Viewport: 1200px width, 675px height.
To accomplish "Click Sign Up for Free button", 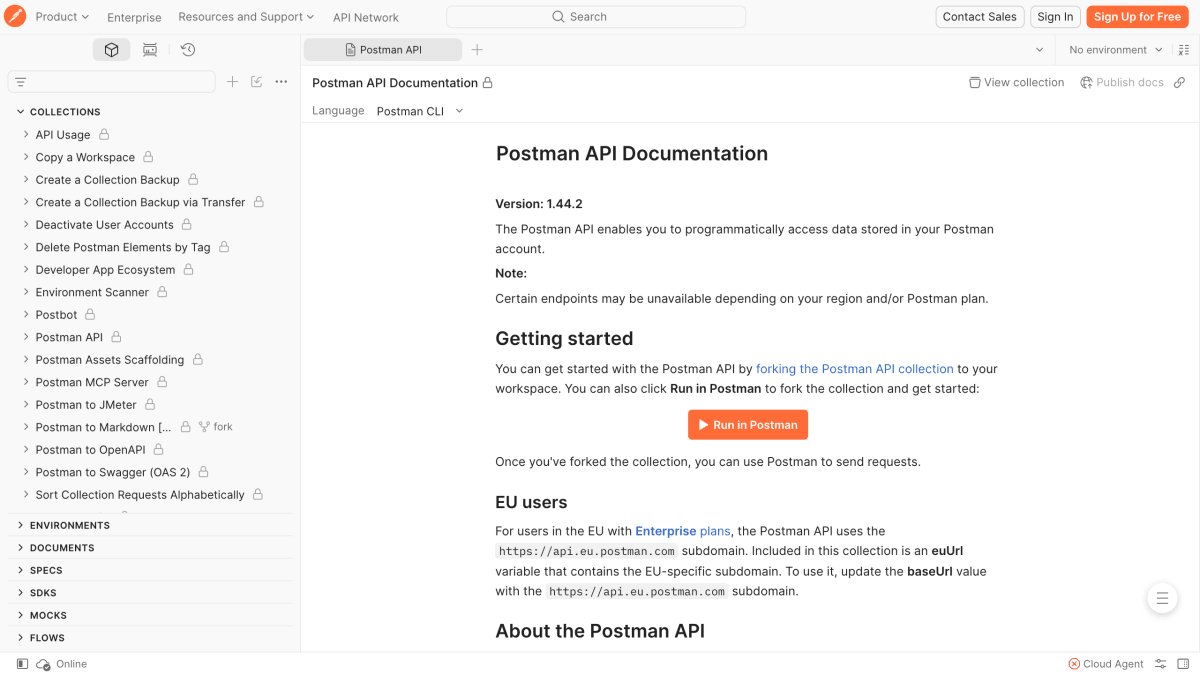I will 1137,16.
